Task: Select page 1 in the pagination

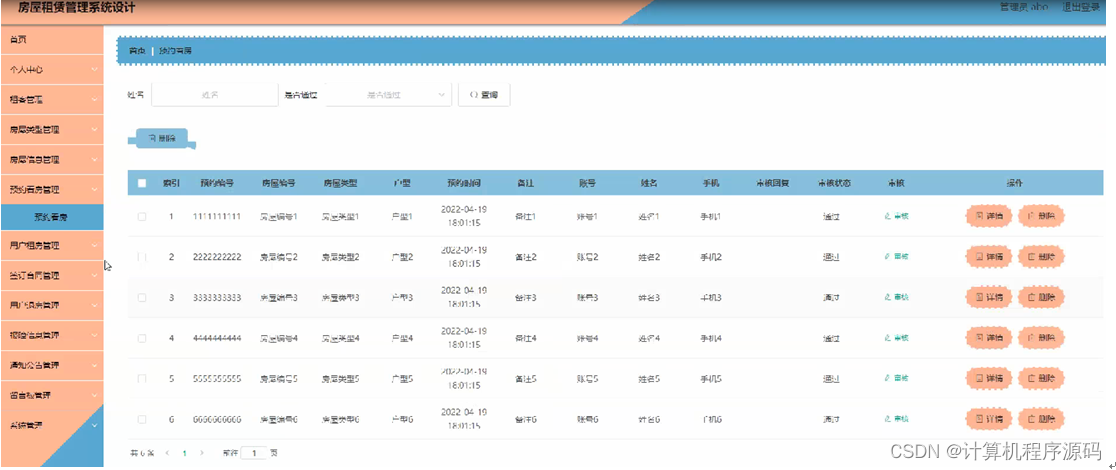Action: pyautogui.click(x=184, y=452)
